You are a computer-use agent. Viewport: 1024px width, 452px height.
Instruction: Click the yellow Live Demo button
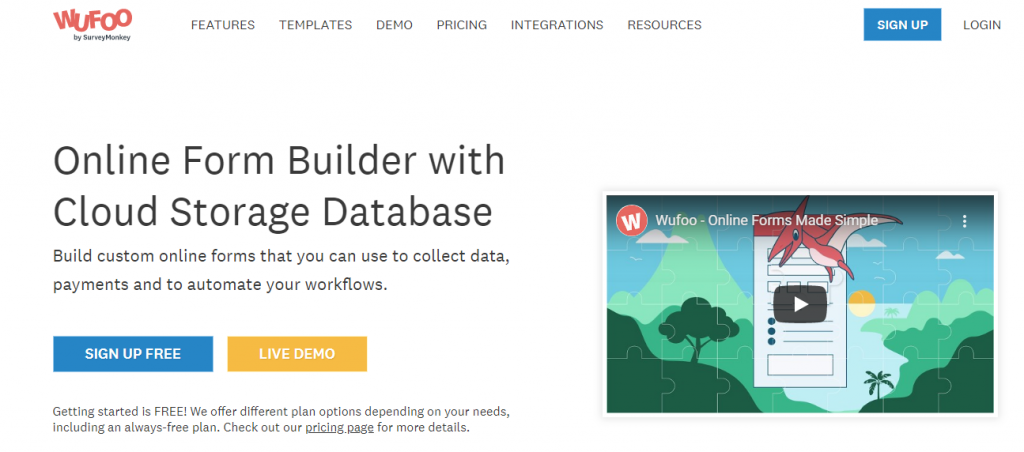tap(297, 354)
